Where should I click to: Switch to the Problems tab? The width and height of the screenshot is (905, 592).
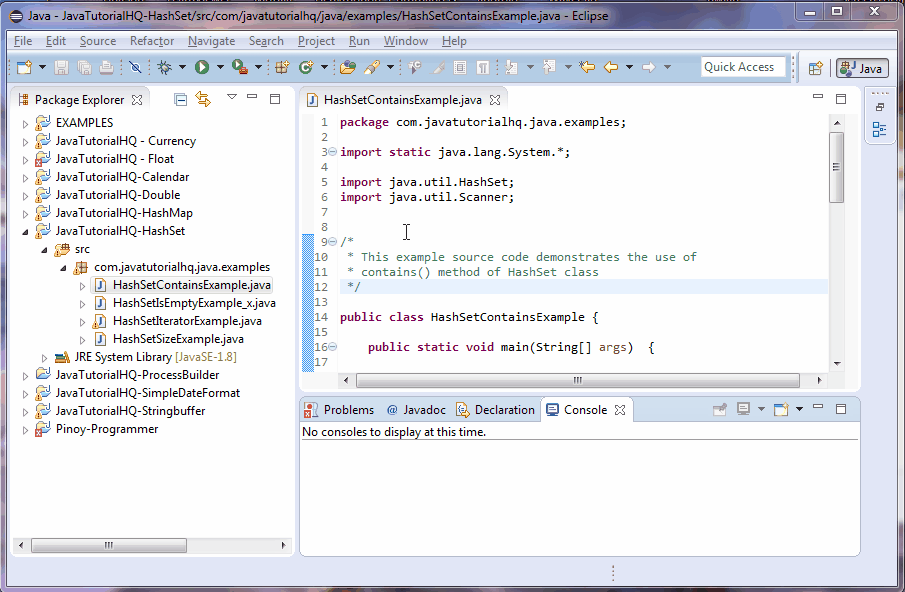pyautogui.click(x=352, y=409)
